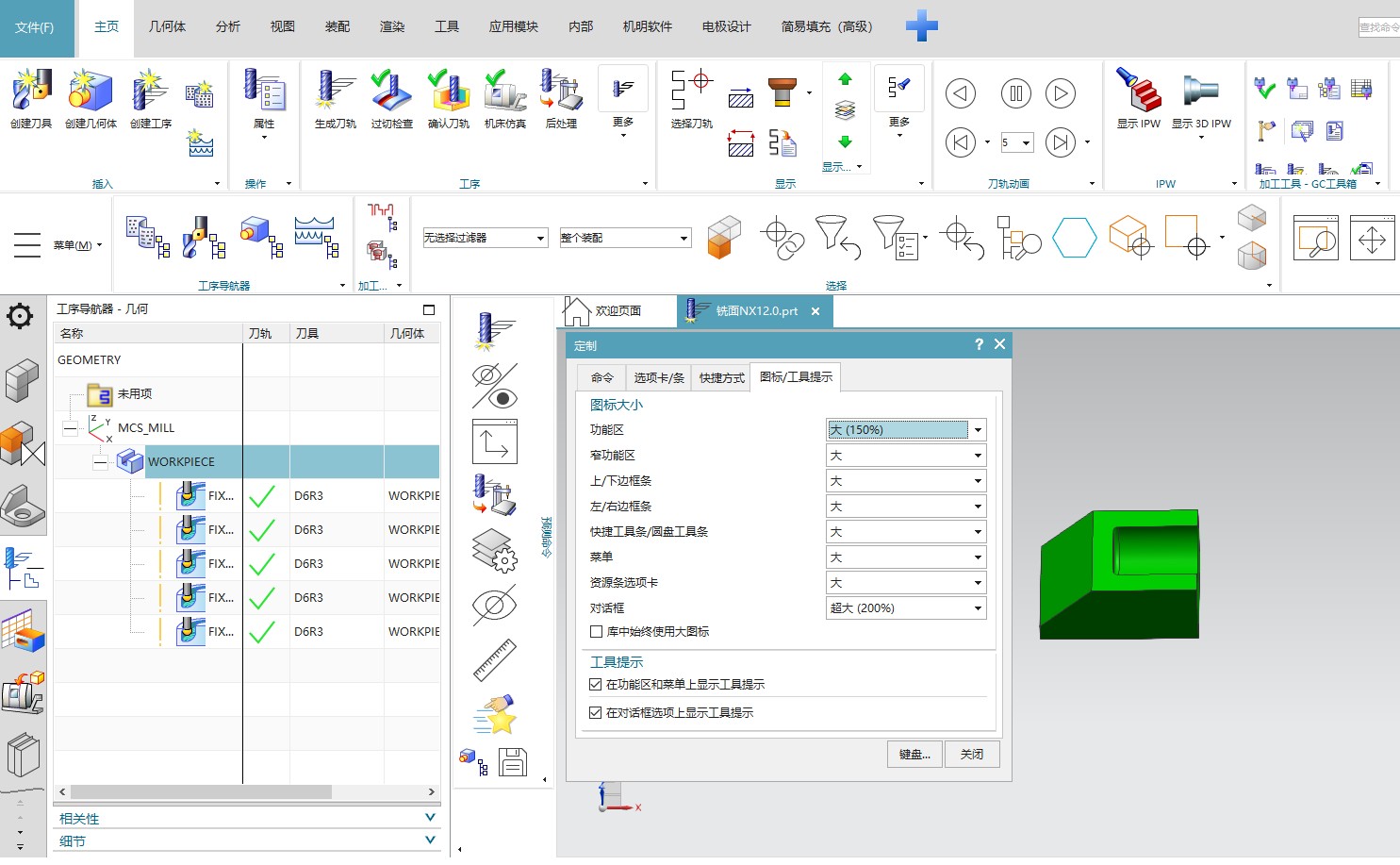Screen dimensions: 1400x865
Task: Open the Operation Navigator sidebar tab
Action: [x=23, y=568]
